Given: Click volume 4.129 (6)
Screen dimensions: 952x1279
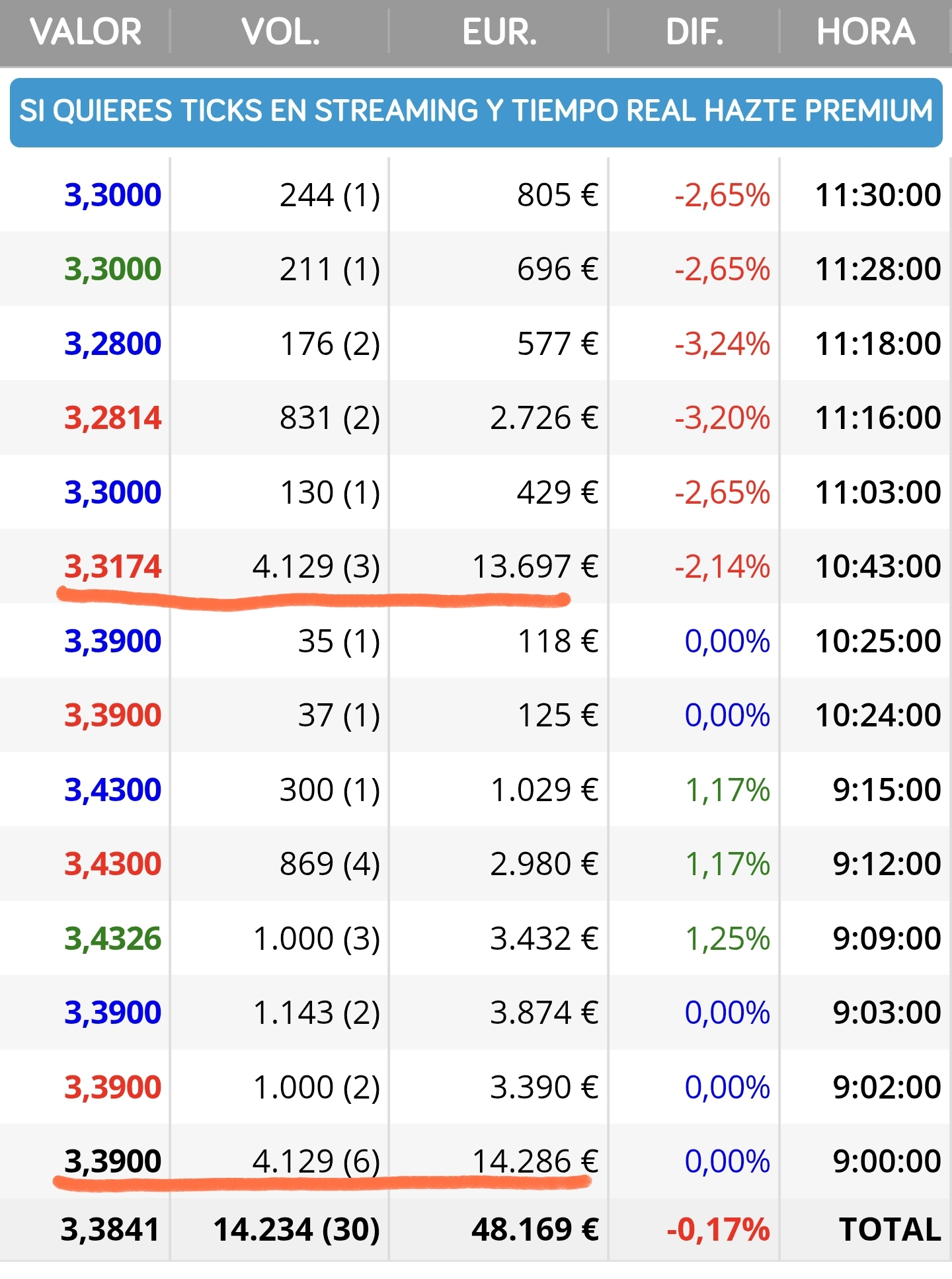Looking at the screenshot, I should (316, 1161).
